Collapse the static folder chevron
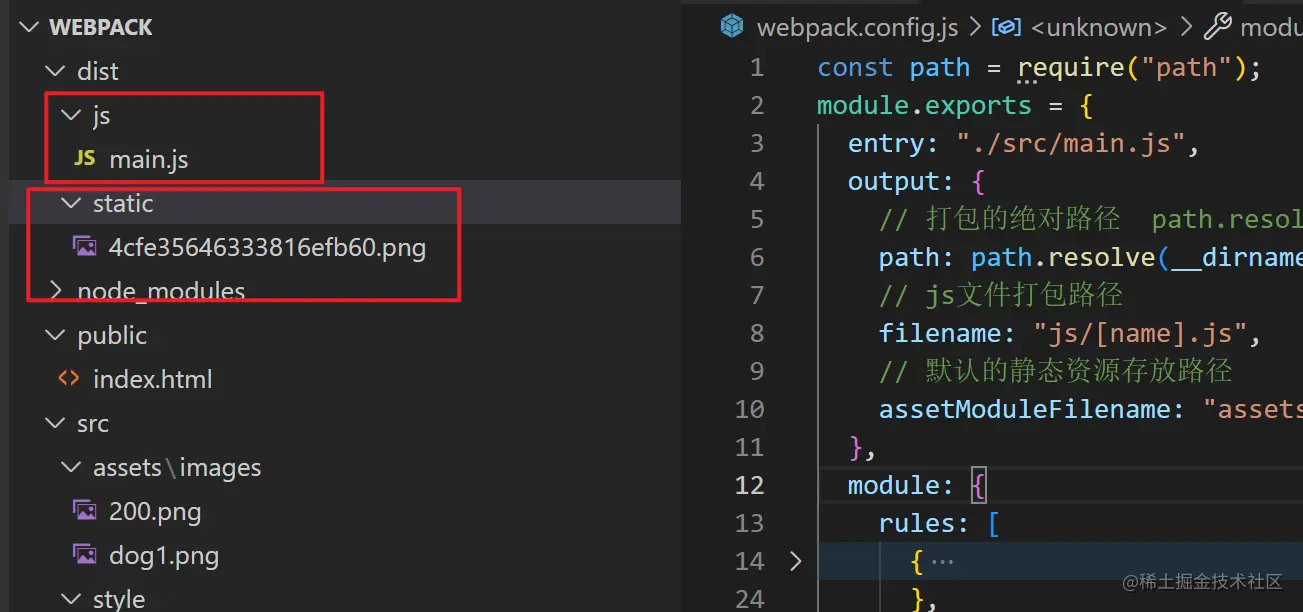 point(70,203)
